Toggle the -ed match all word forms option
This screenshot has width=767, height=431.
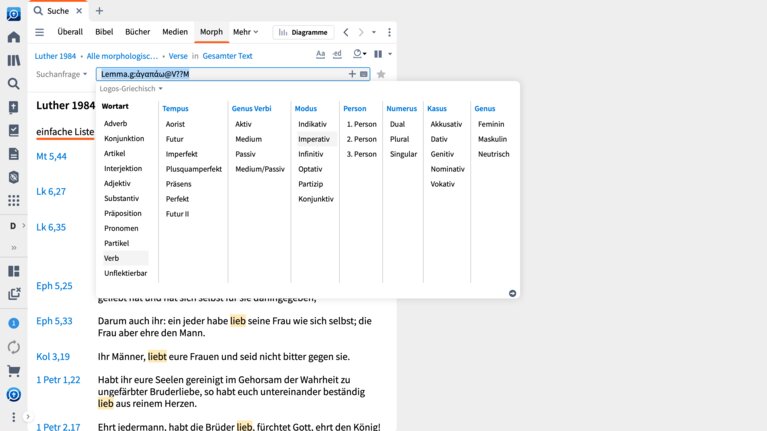[x=337, y=54]
